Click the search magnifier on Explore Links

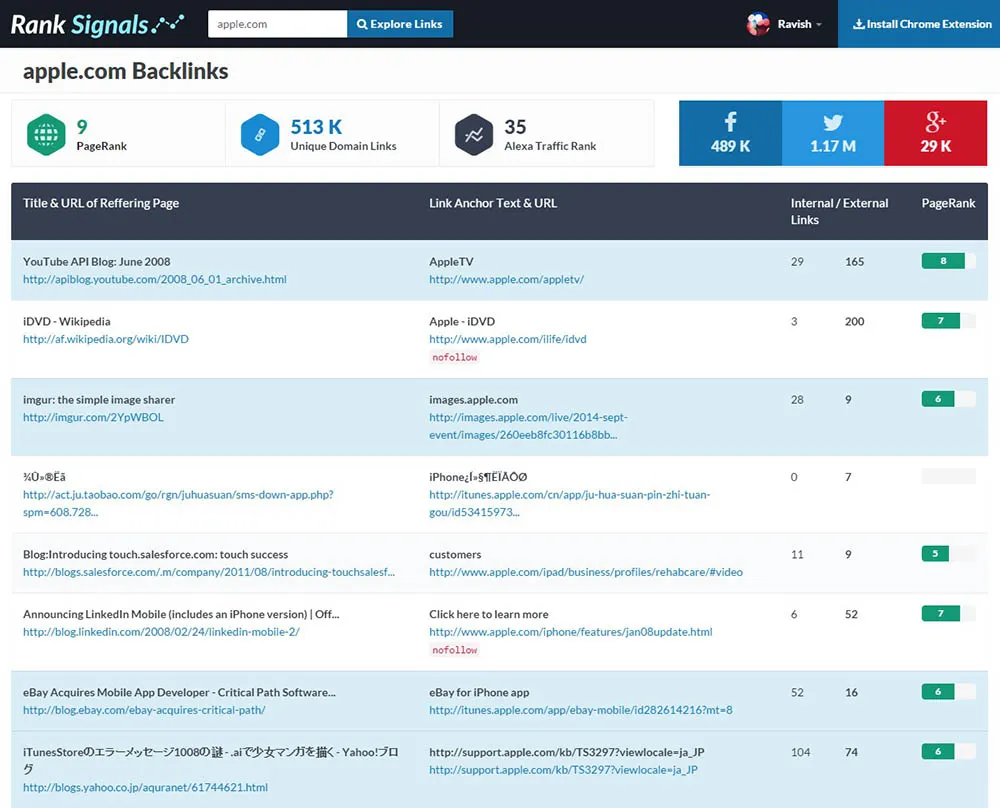pyautogui.click(x=361, y=23)
